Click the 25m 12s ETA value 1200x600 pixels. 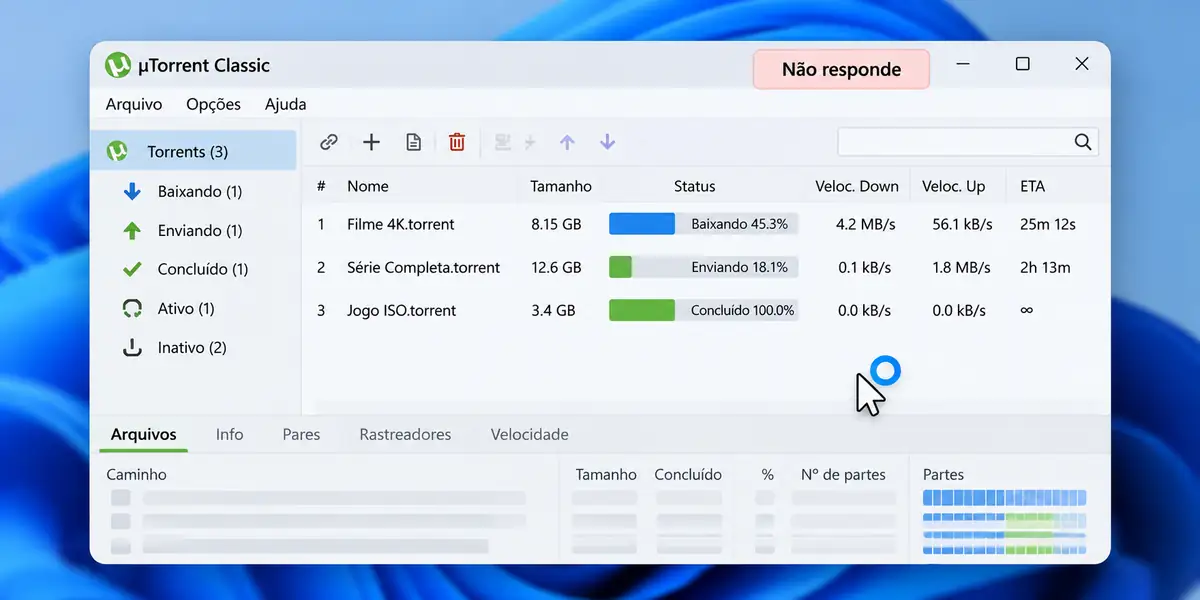pos(1047,224)
